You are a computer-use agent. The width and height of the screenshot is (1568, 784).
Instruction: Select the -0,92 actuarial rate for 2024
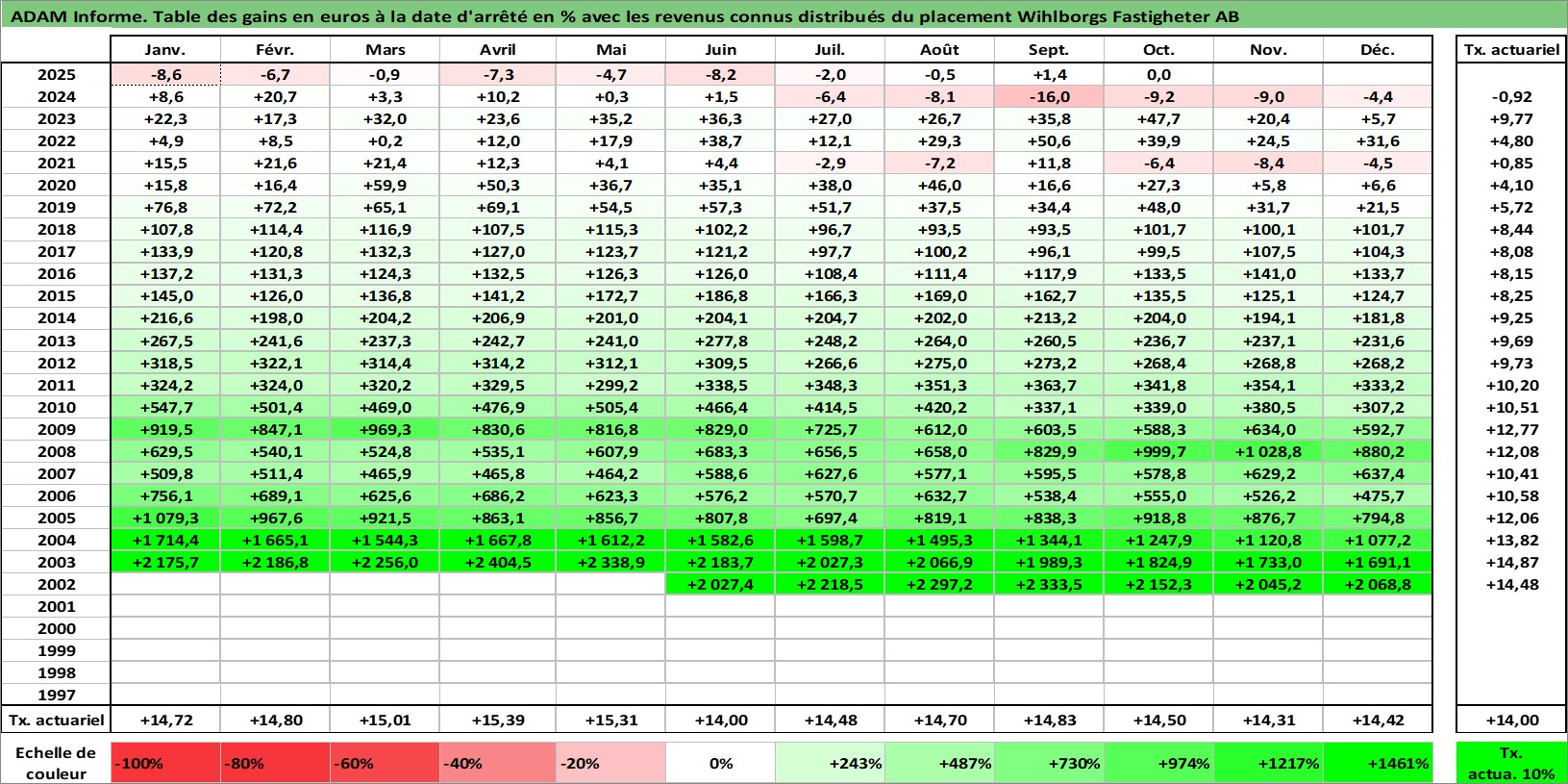1511,96
